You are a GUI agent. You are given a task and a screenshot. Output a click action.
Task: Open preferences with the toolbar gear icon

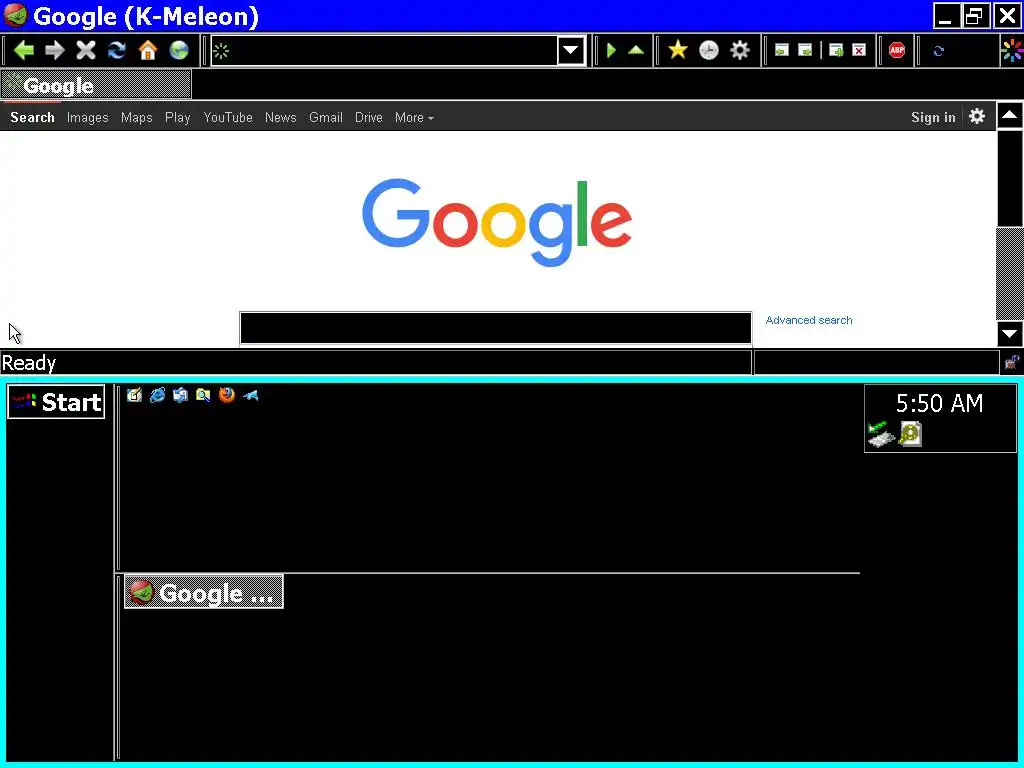coord(739,50)
